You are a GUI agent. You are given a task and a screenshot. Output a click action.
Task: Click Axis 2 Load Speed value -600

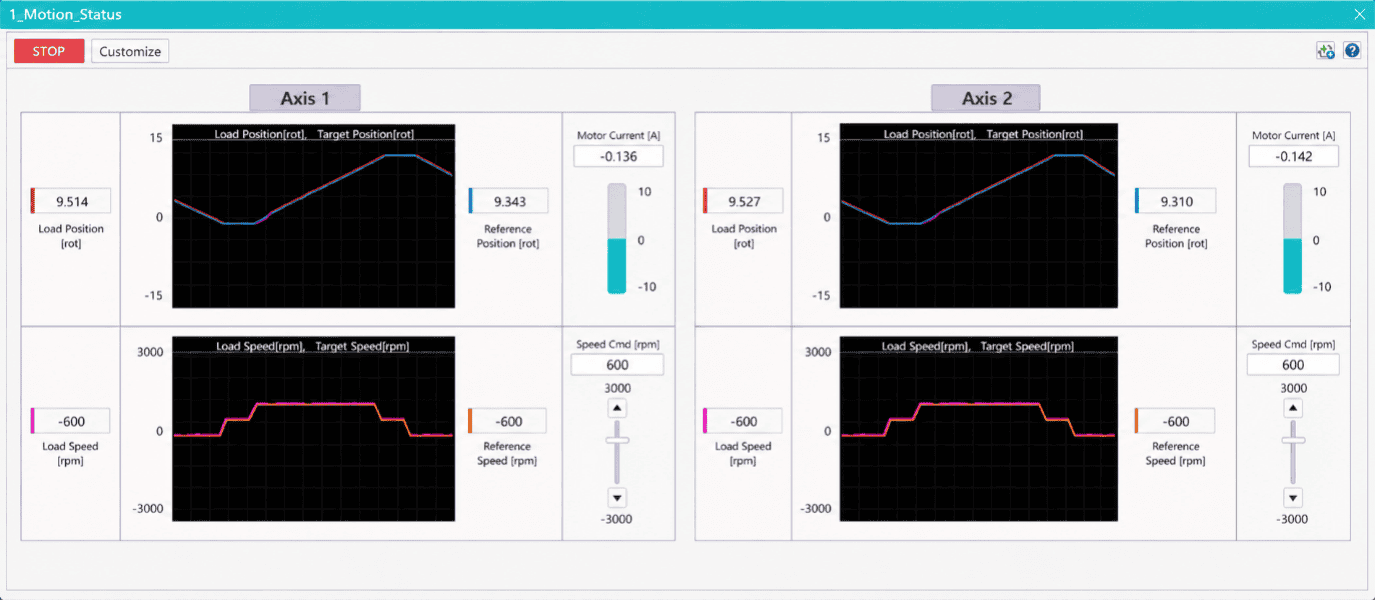coord(744,421)
